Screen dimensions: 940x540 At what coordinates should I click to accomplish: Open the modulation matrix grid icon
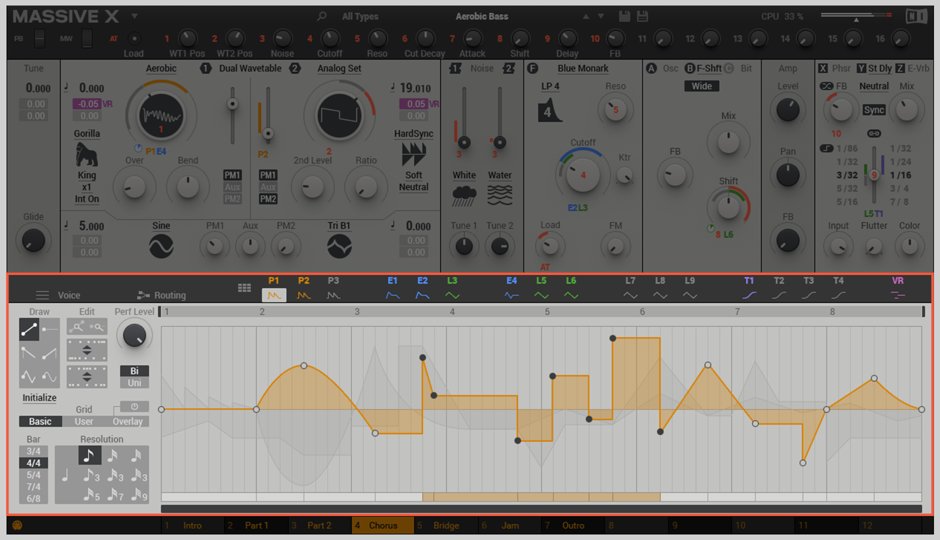(x=244, y=288)
